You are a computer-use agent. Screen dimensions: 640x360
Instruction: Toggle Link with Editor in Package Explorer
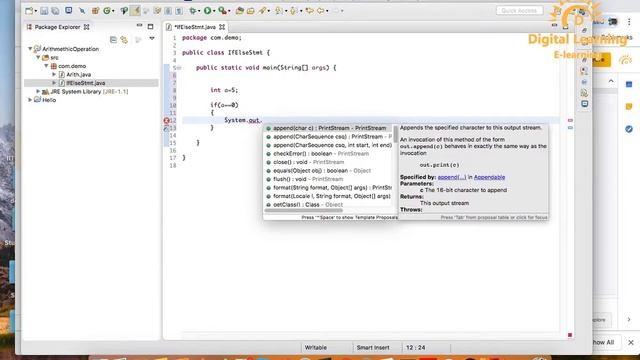(124, 39)
